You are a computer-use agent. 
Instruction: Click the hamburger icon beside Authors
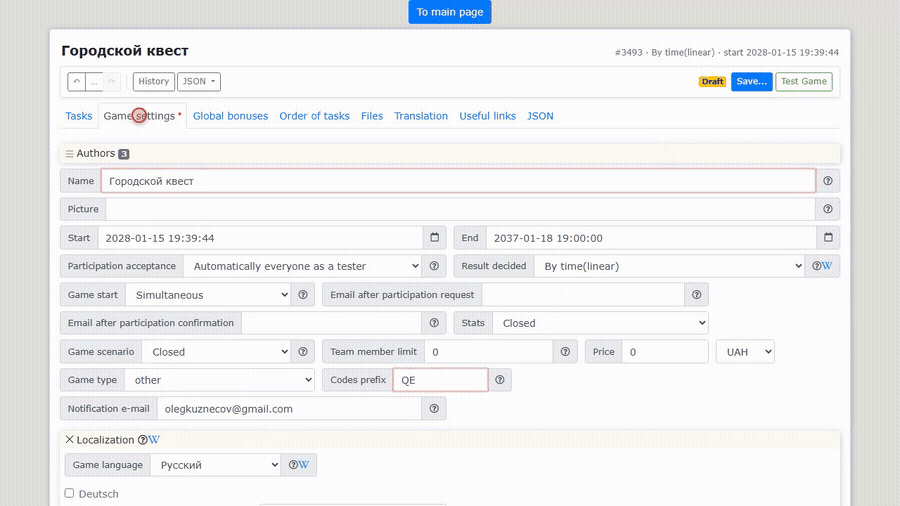[69, 154]
